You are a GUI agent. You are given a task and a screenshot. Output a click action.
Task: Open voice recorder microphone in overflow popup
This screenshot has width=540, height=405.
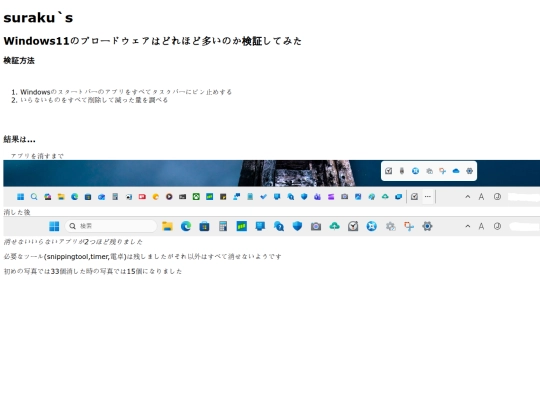[402, 171]
